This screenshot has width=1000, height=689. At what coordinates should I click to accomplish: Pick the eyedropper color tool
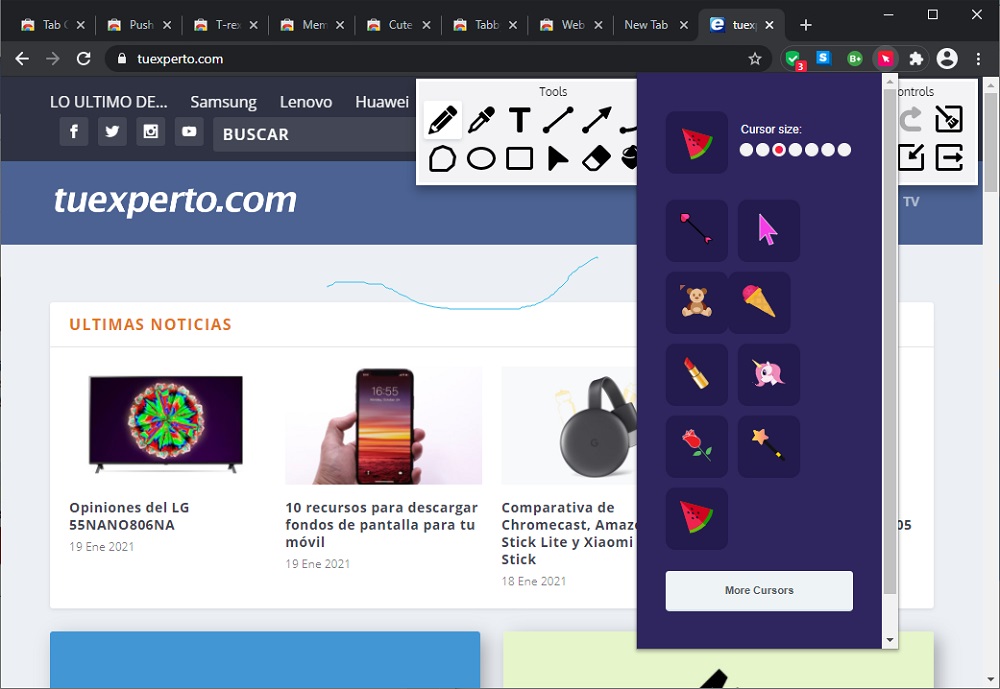(481, 121)
